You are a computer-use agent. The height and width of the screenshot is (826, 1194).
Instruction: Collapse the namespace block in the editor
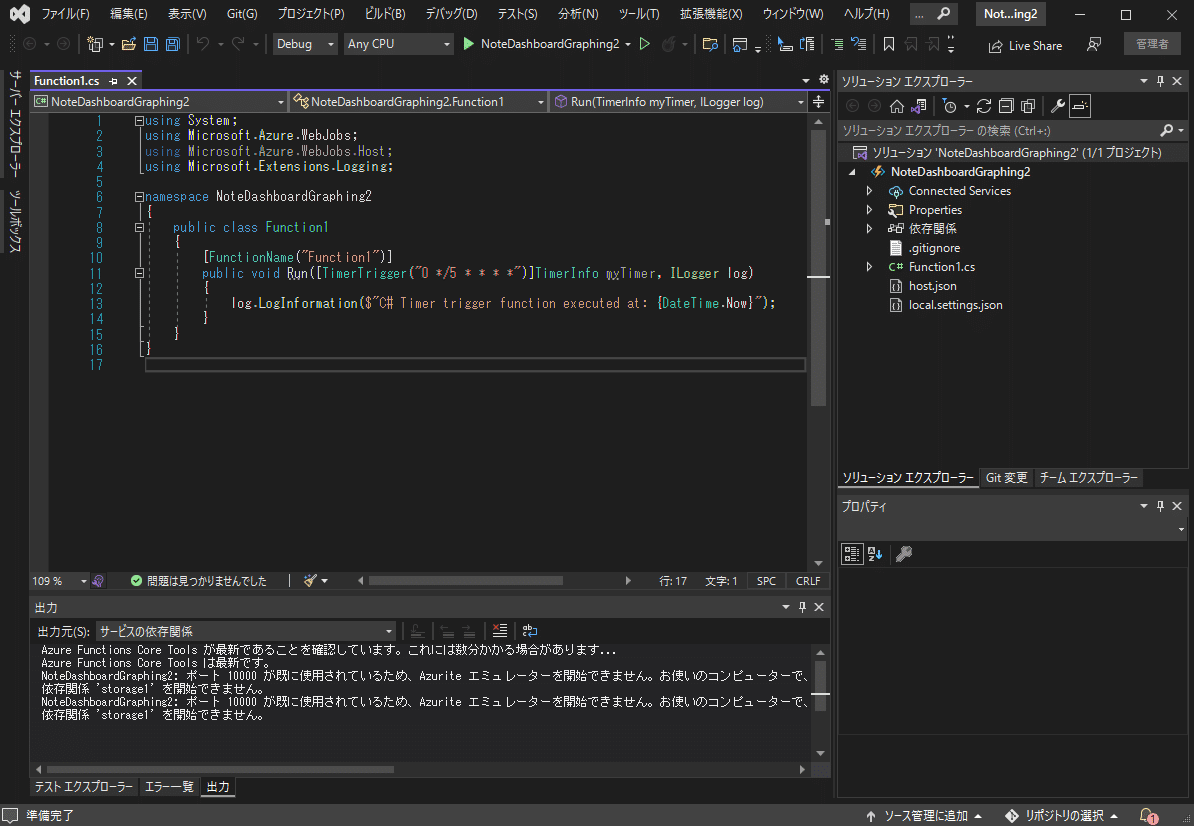139,196
